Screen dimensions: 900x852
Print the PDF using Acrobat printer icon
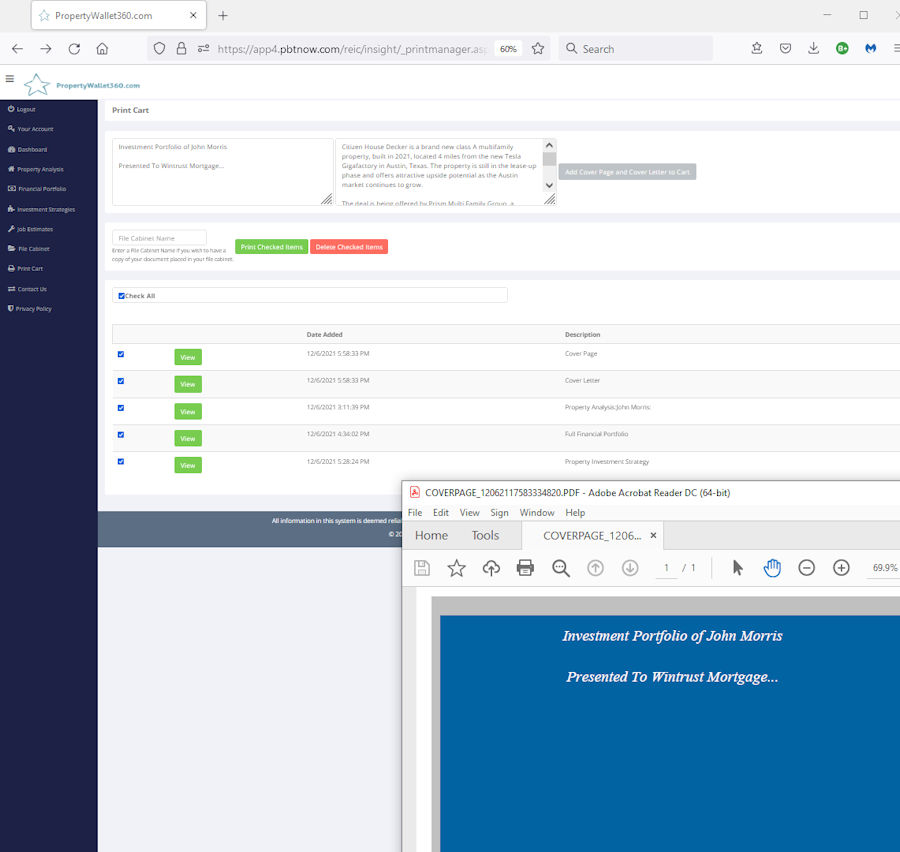click(x=525, y=568)
